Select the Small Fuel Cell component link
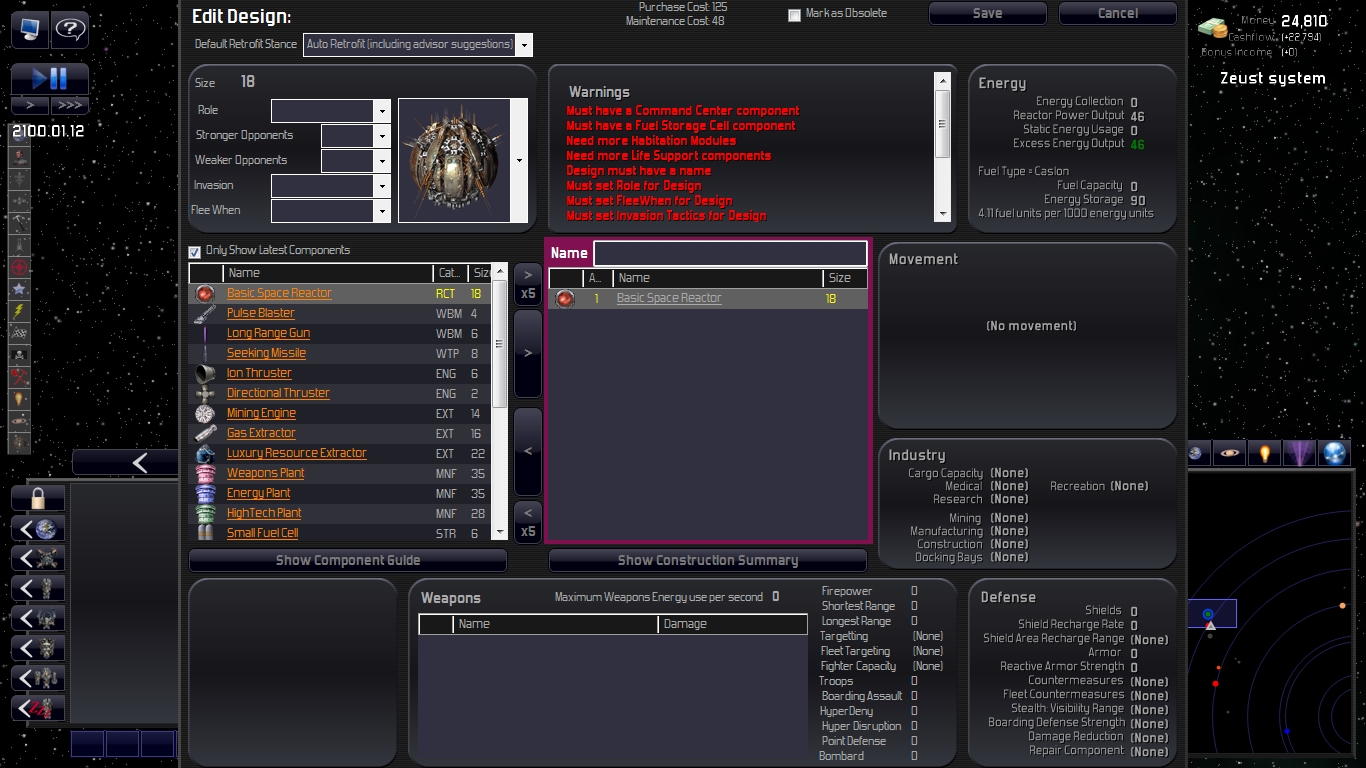This screenshot has height=768, width=1366. tap(262, 533)
